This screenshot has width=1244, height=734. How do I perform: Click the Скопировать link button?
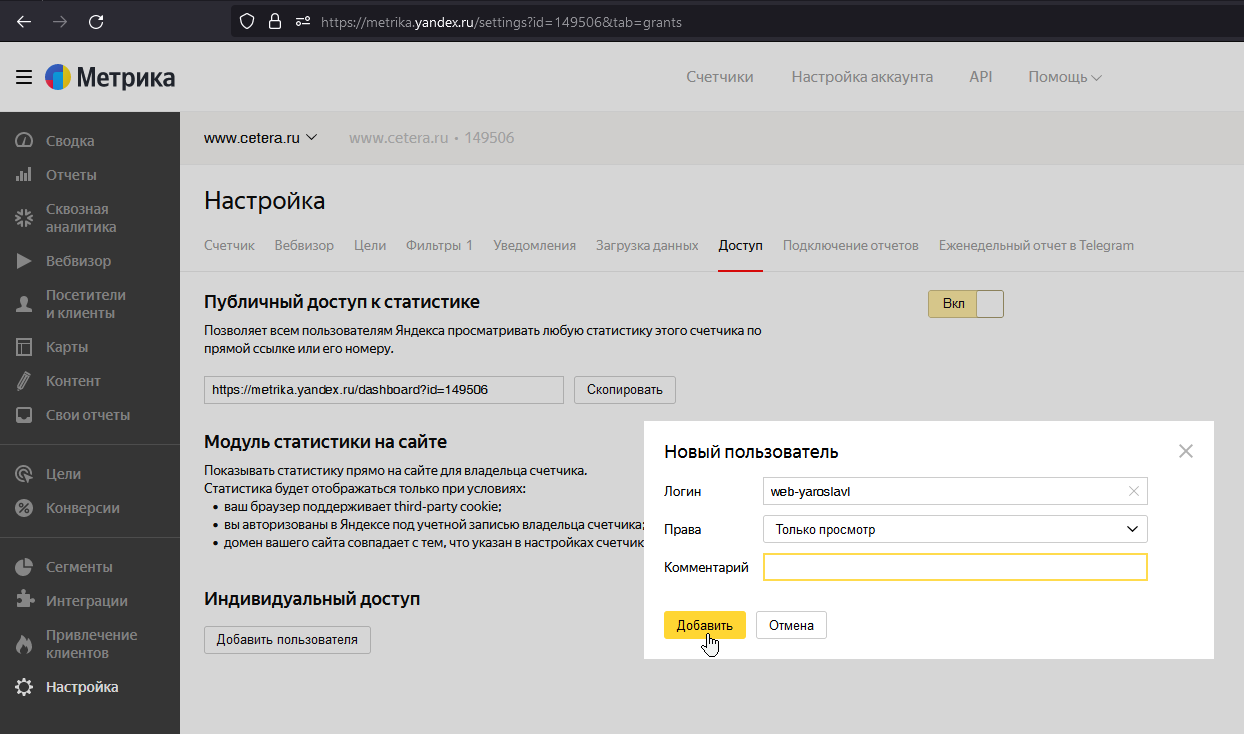pyautogui.click(x=624, y=390)
